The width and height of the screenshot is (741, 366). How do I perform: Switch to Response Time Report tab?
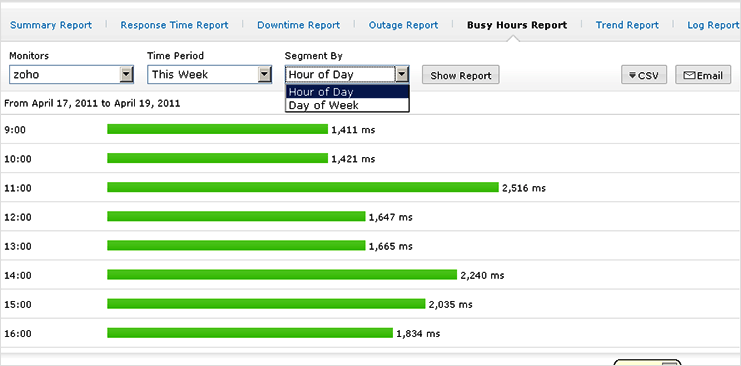click(x=174, y=25)
